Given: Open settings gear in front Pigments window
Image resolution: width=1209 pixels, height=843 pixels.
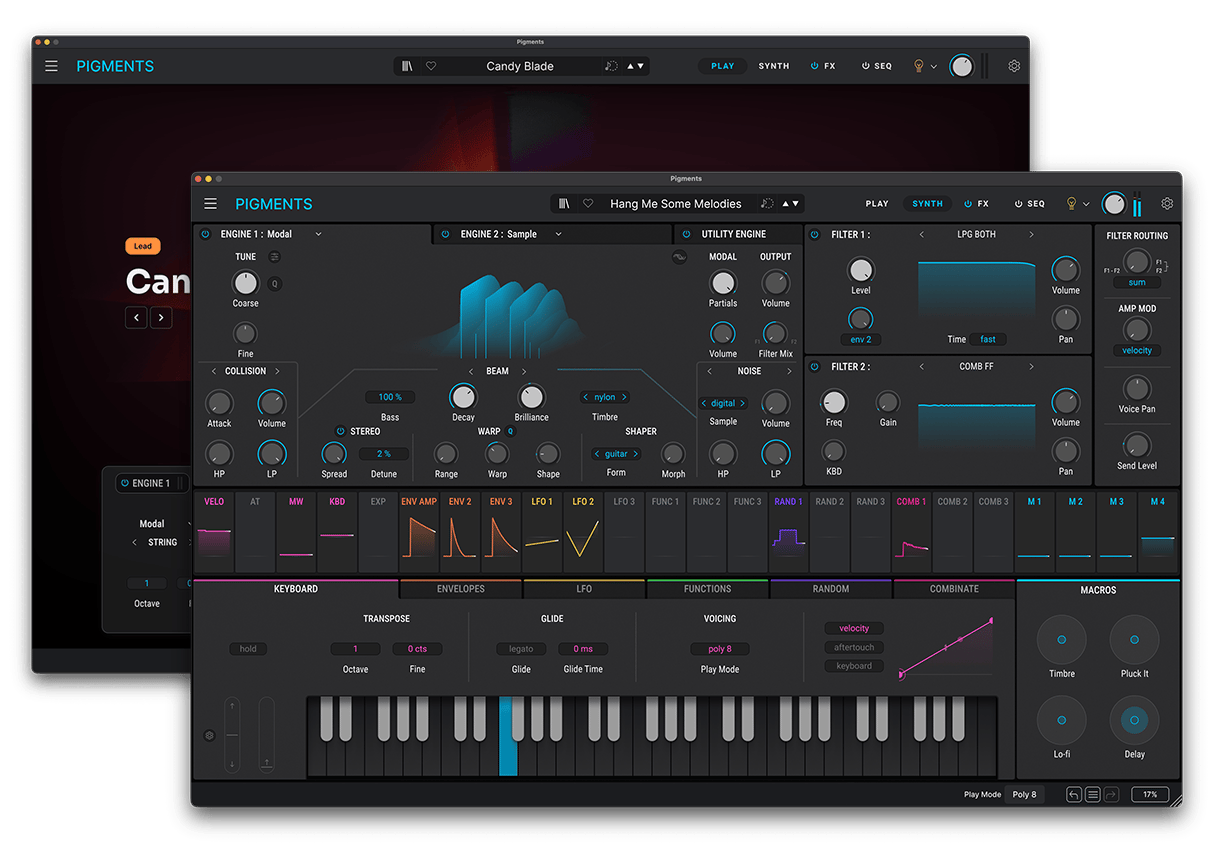Looking at the screenshot, I should click(x=1167, y=204).
